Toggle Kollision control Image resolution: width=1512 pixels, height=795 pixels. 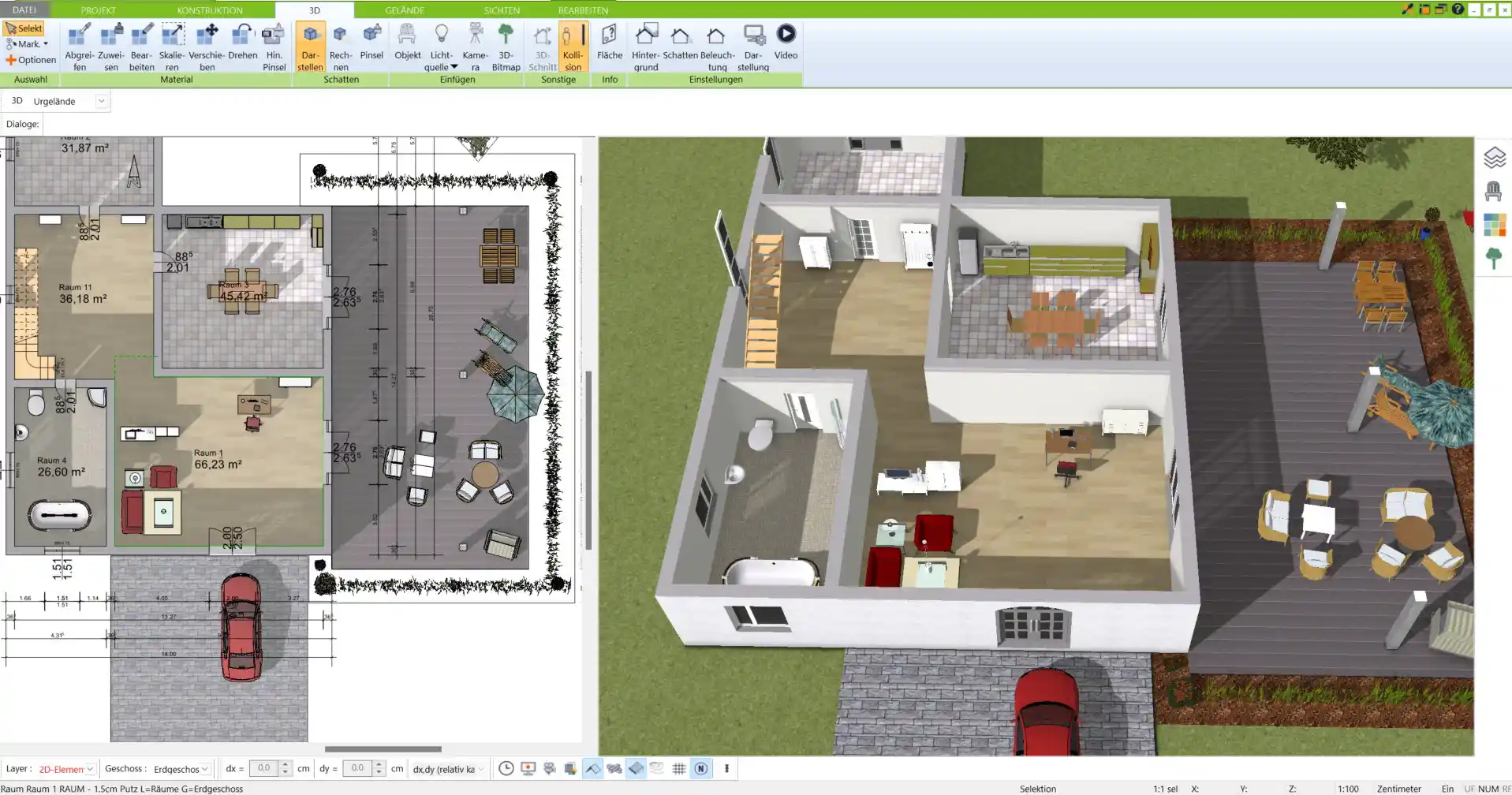[573, 47]
